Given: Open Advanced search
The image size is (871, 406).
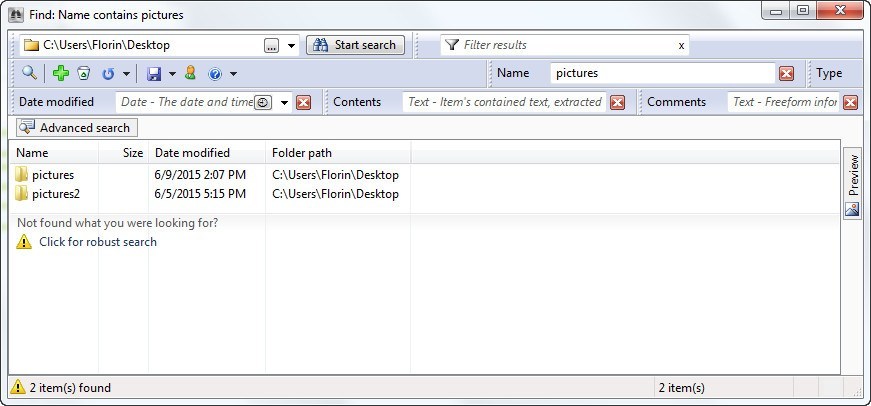Looking at the screenshot, I should click(x=77, y=128).
